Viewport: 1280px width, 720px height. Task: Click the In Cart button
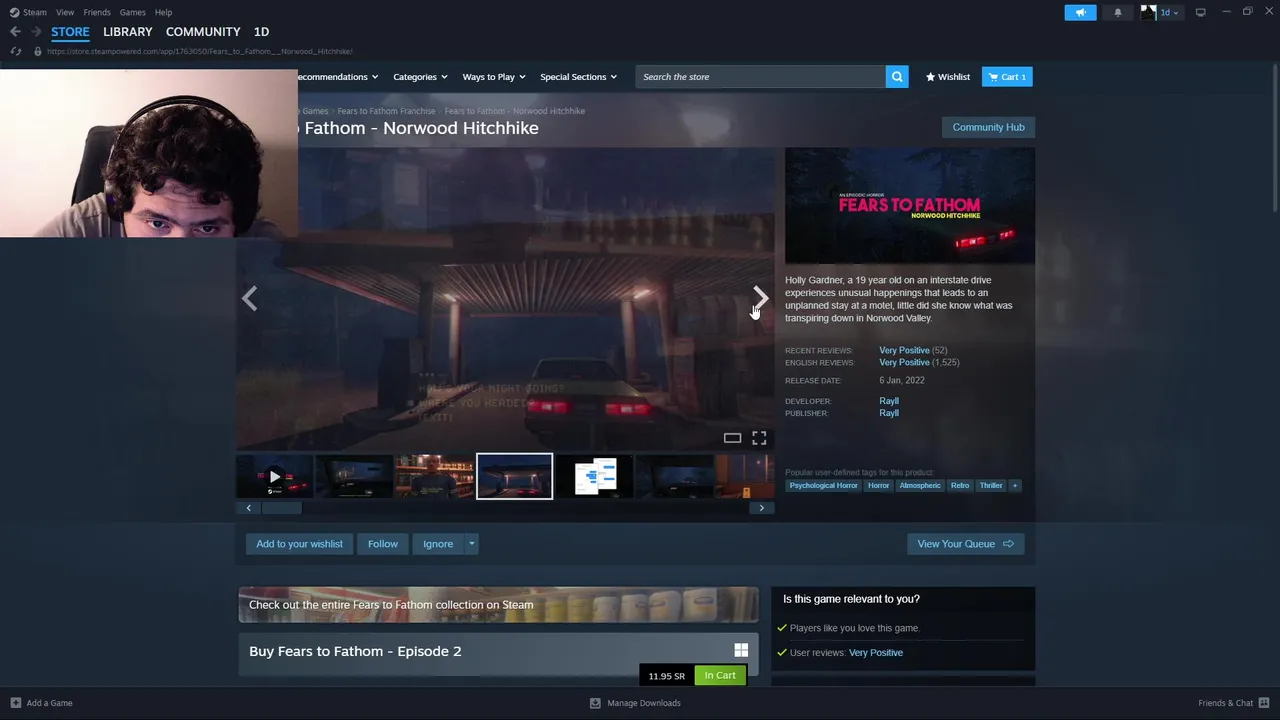pyautogui.click(x=720, y=675)
